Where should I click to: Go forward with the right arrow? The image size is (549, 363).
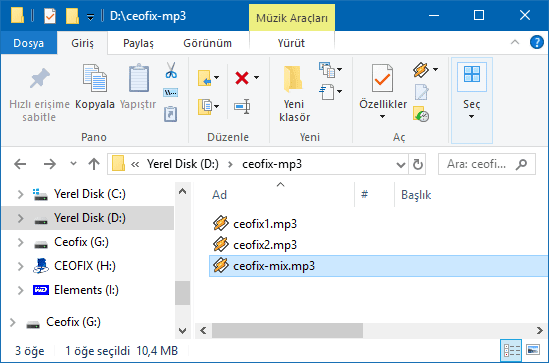click(50, 164)
